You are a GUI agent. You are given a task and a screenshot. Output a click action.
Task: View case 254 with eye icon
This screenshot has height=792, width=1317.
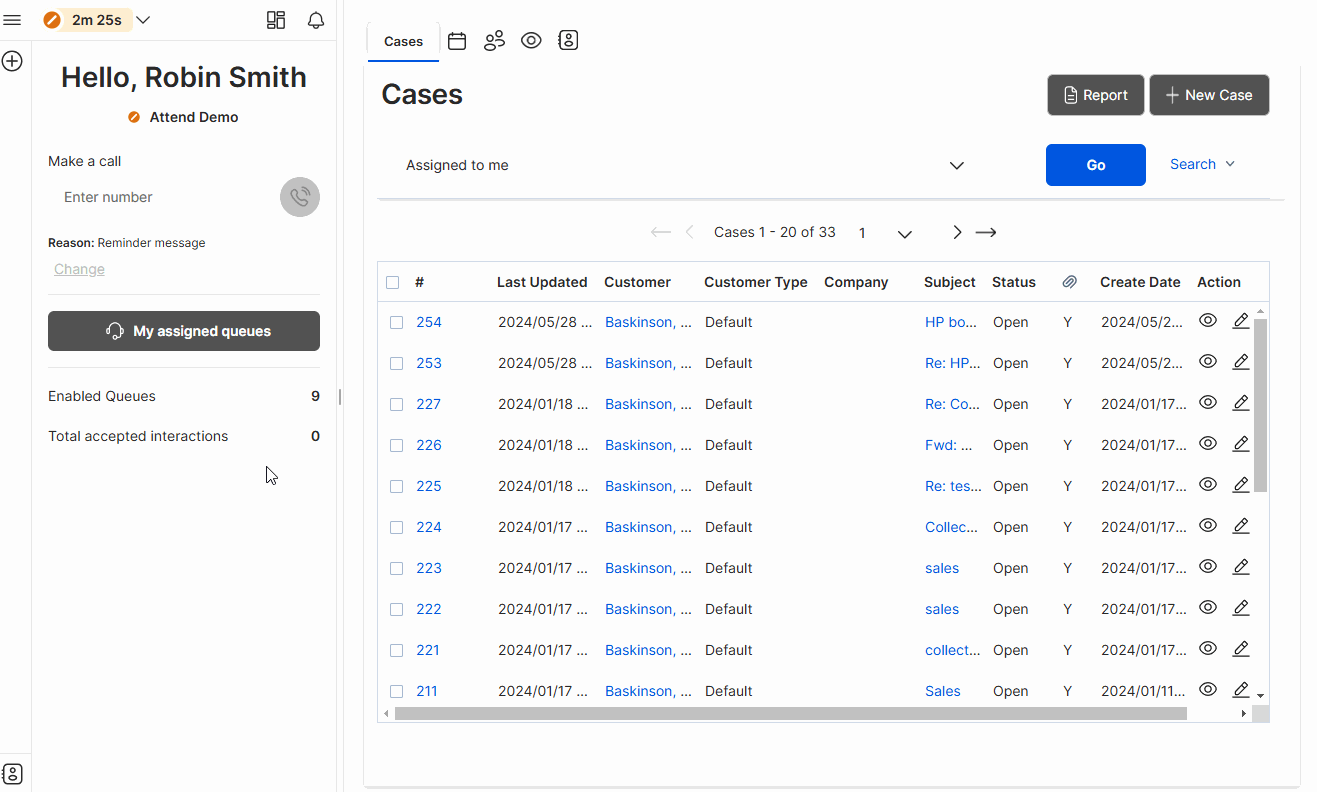[1208, 320]
